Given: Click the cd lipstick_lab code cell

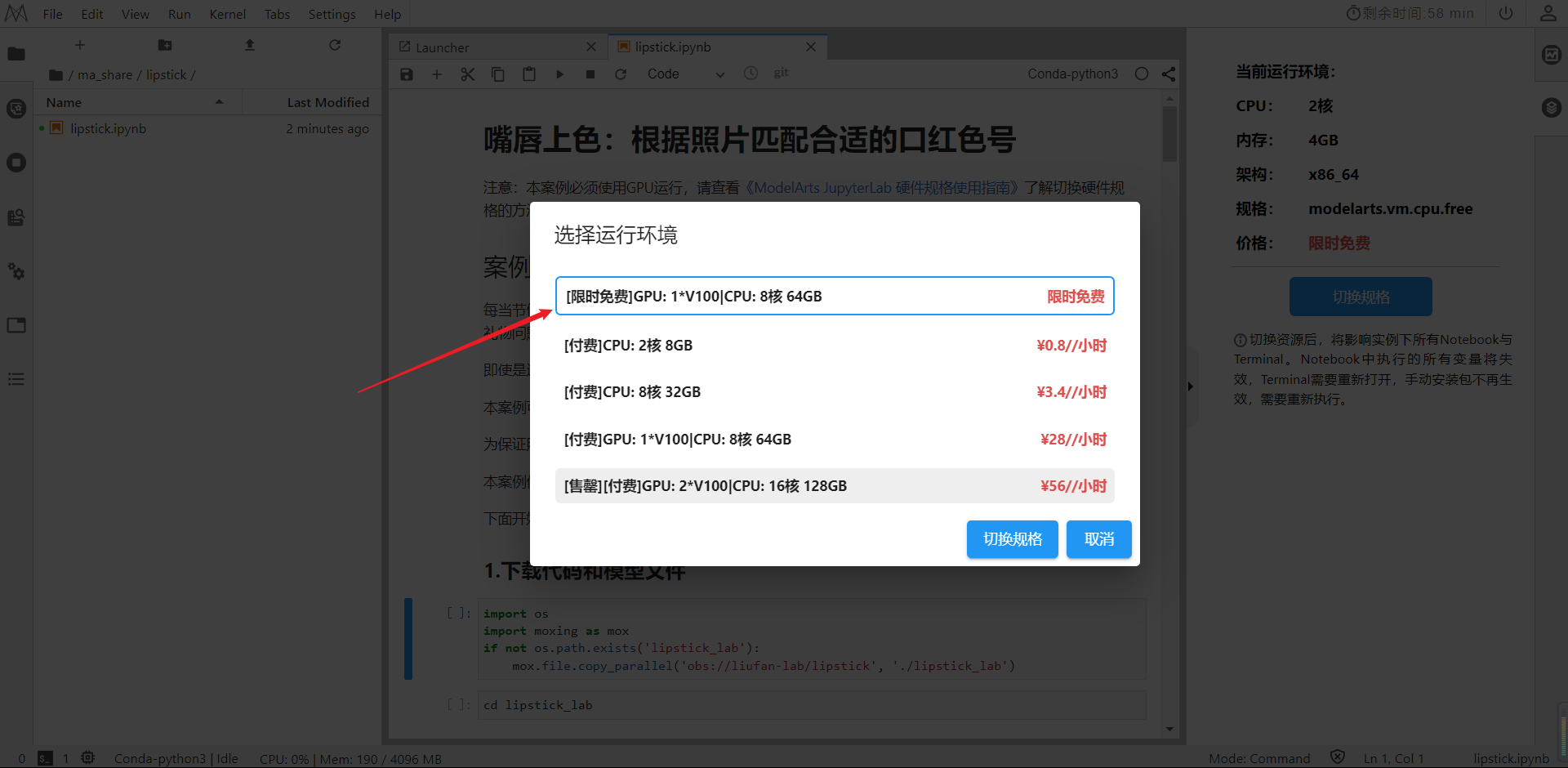Looking at the screenshot, I should 812,705.
